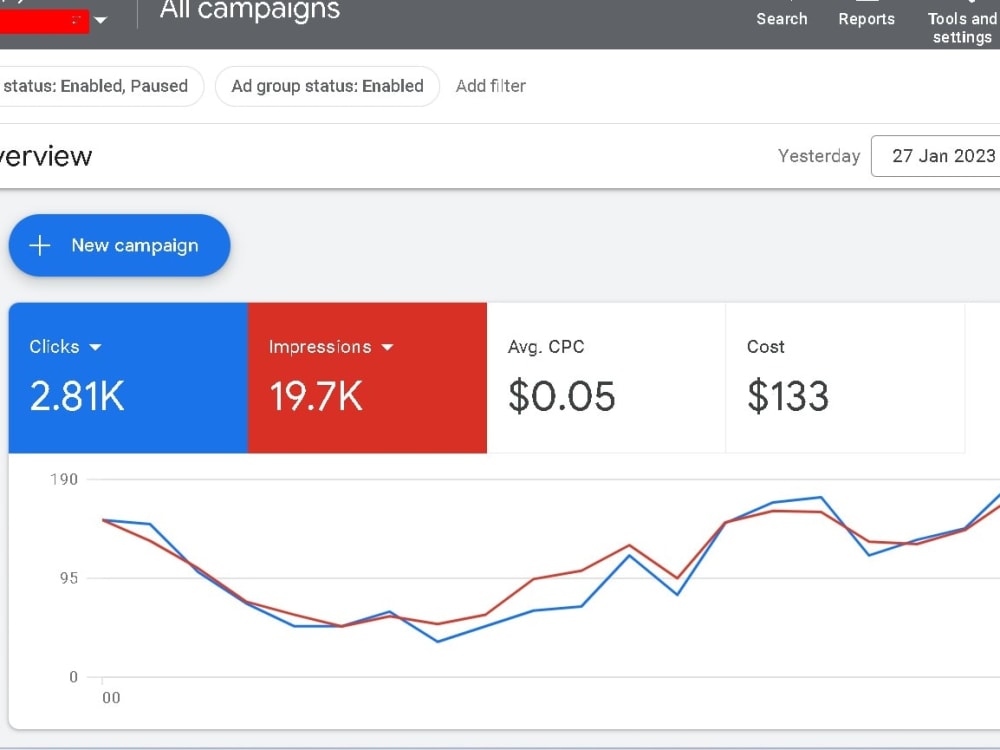Viewport: 1000px width, 750px height.
Task: Select the Avg. CPC scorecard
Action: tap(606, 378)
